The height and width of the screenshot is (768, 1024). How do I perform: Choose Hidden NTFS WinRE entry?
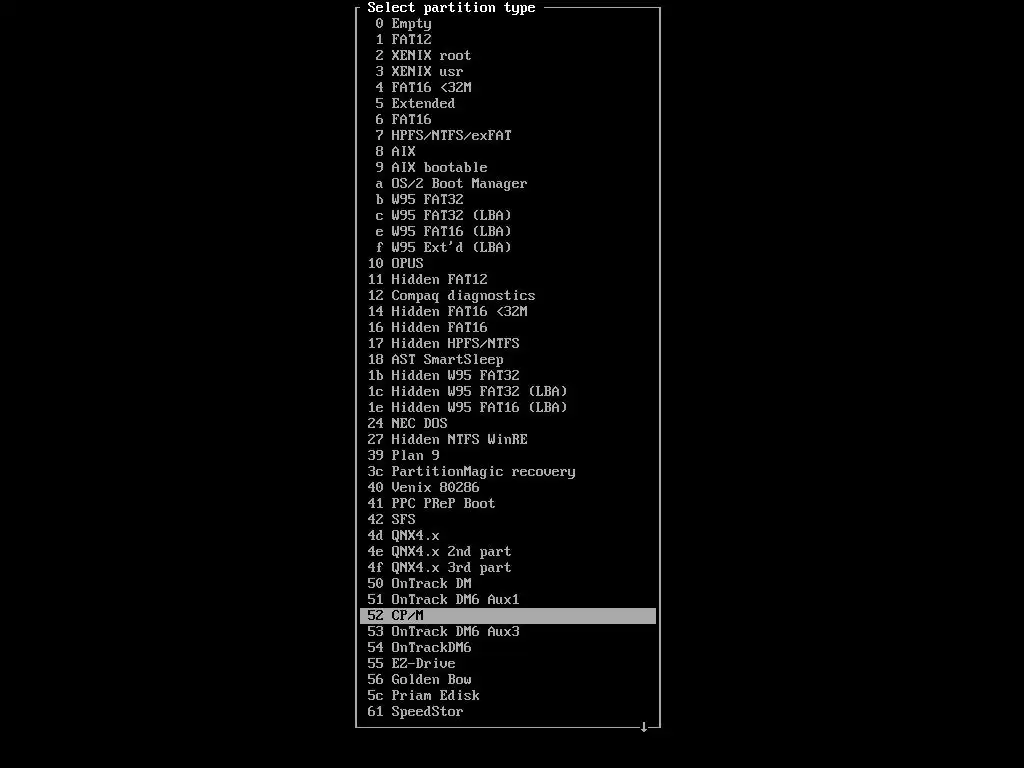tap(507, 440)
